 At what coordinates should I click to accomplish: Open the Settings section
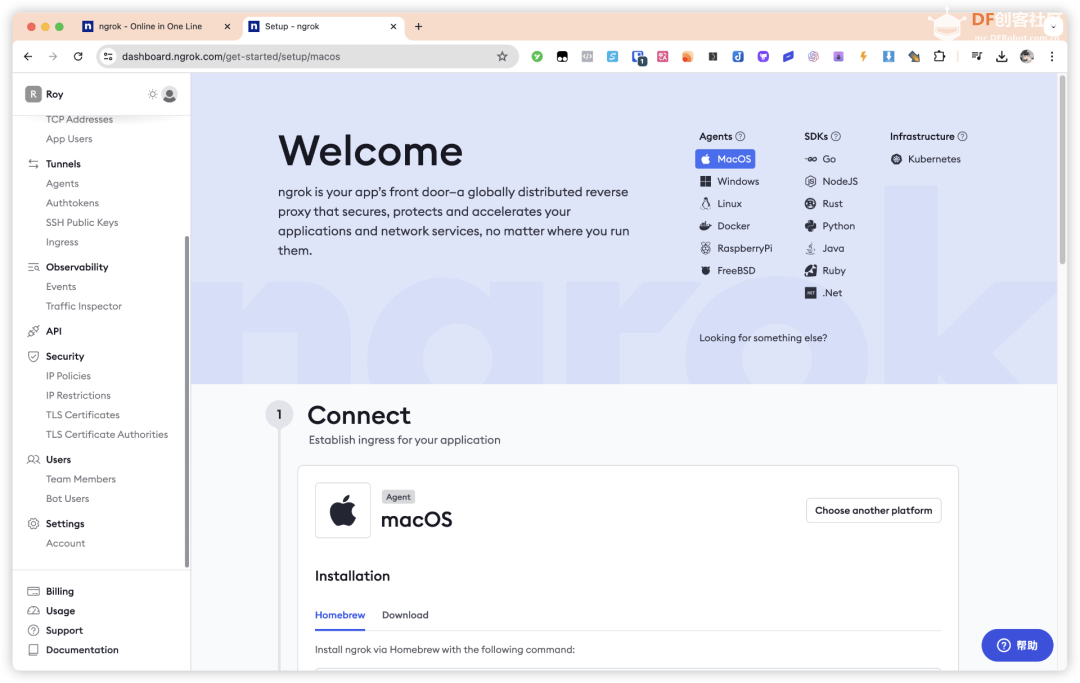(65, 524)
